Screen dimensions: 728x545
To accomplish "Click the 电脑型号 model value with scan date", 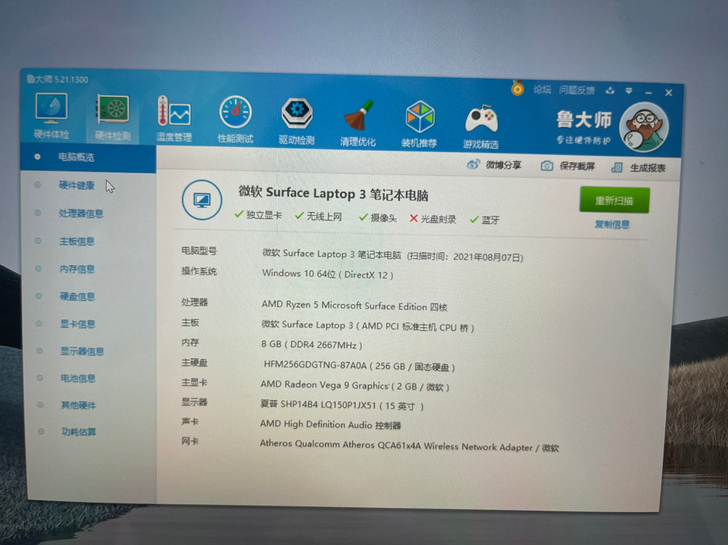I will 392,255.
